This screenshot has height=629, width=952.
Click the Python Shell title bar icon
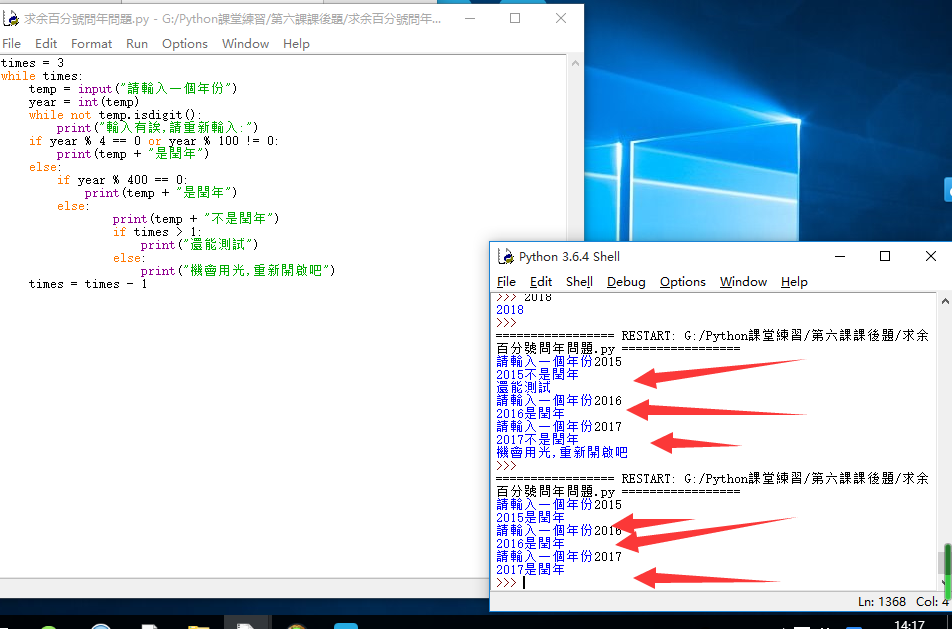point(506,257)
